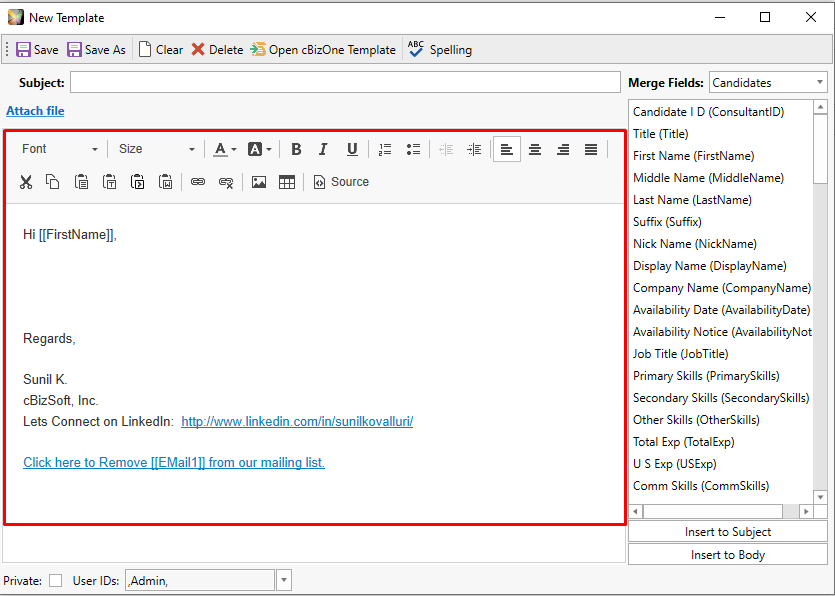This screenshot has width=835, height=596.
Task: Open the font Size dropdown
Action: pos(156,149)
